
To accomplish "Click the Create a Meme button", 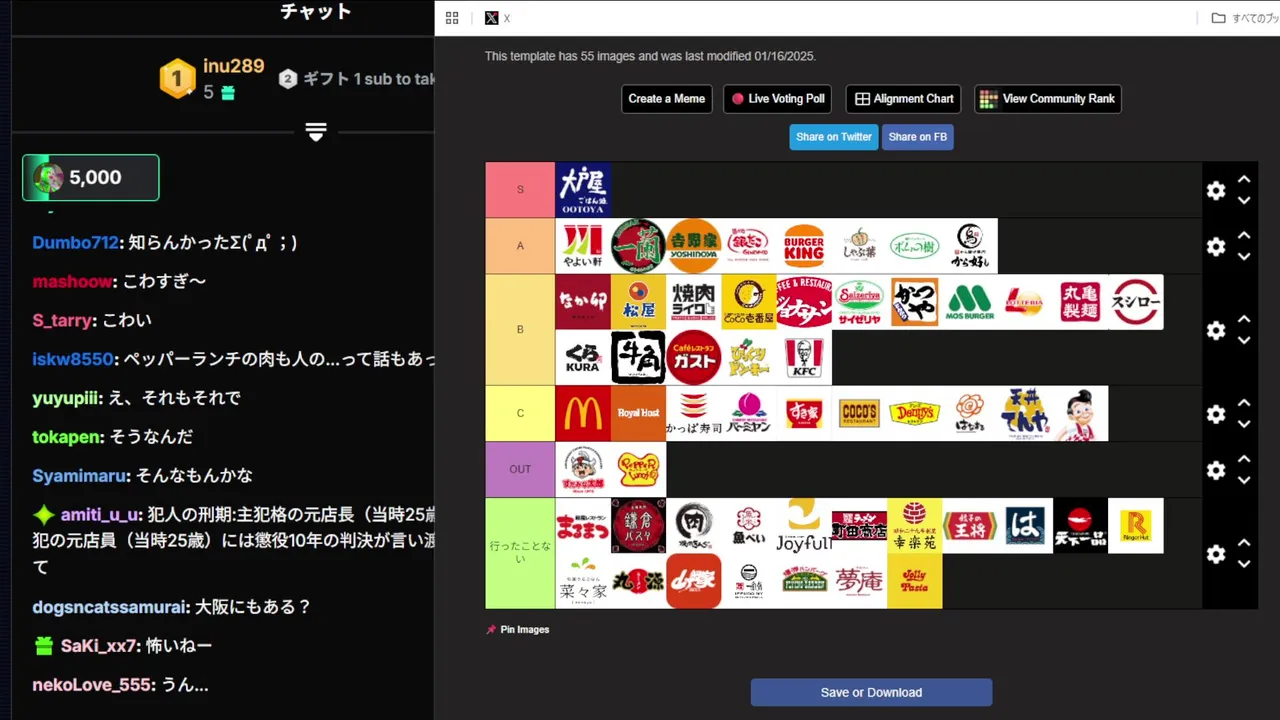I will click(667, 99).
